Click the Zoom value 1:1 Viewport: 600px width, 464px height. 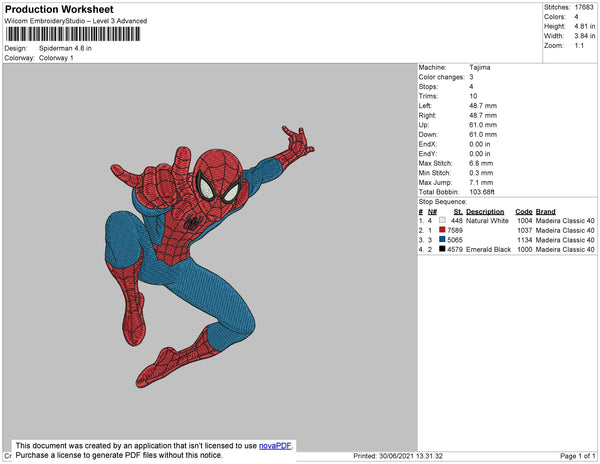579,46
